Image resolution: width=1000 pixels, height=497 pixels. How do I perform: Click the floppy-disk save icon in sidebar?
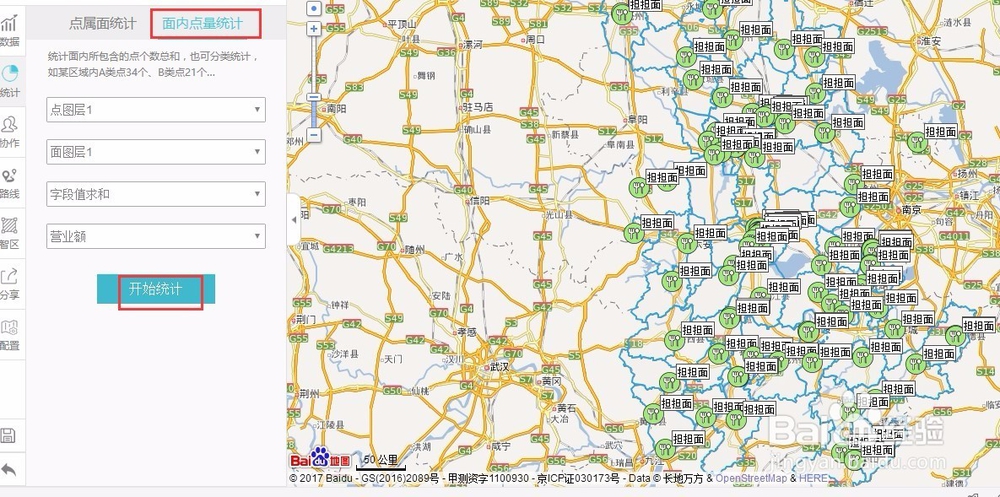click(x=8, y=436)
